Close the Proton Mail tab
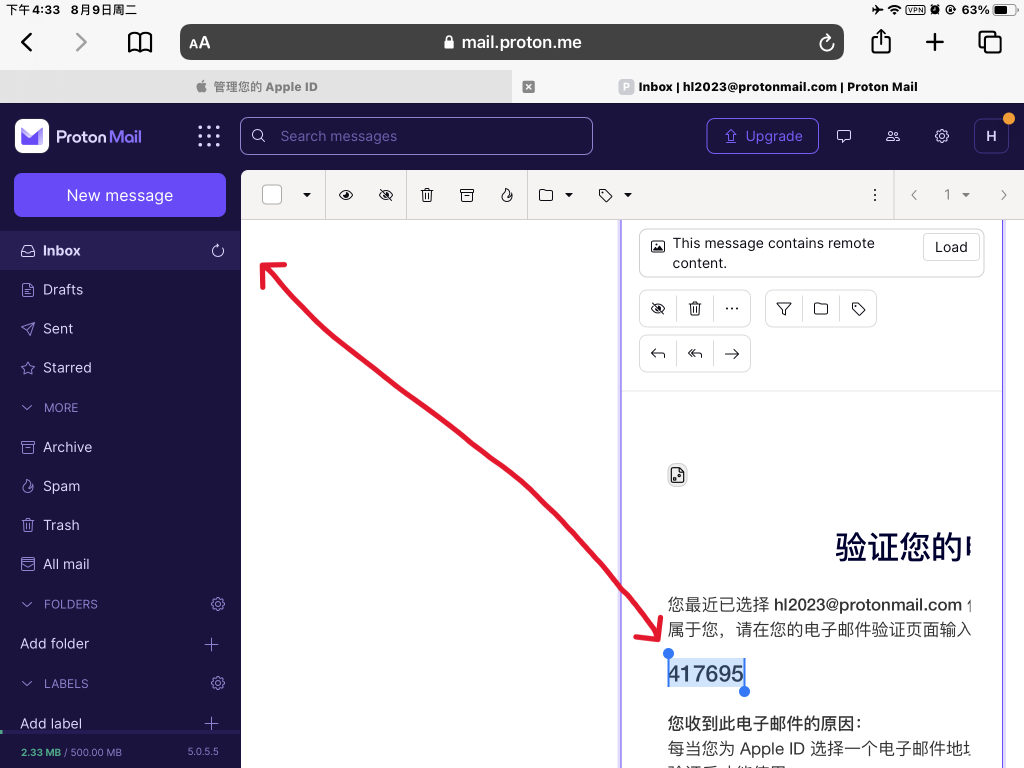The image size is (1024, 768). coord(529,87)
